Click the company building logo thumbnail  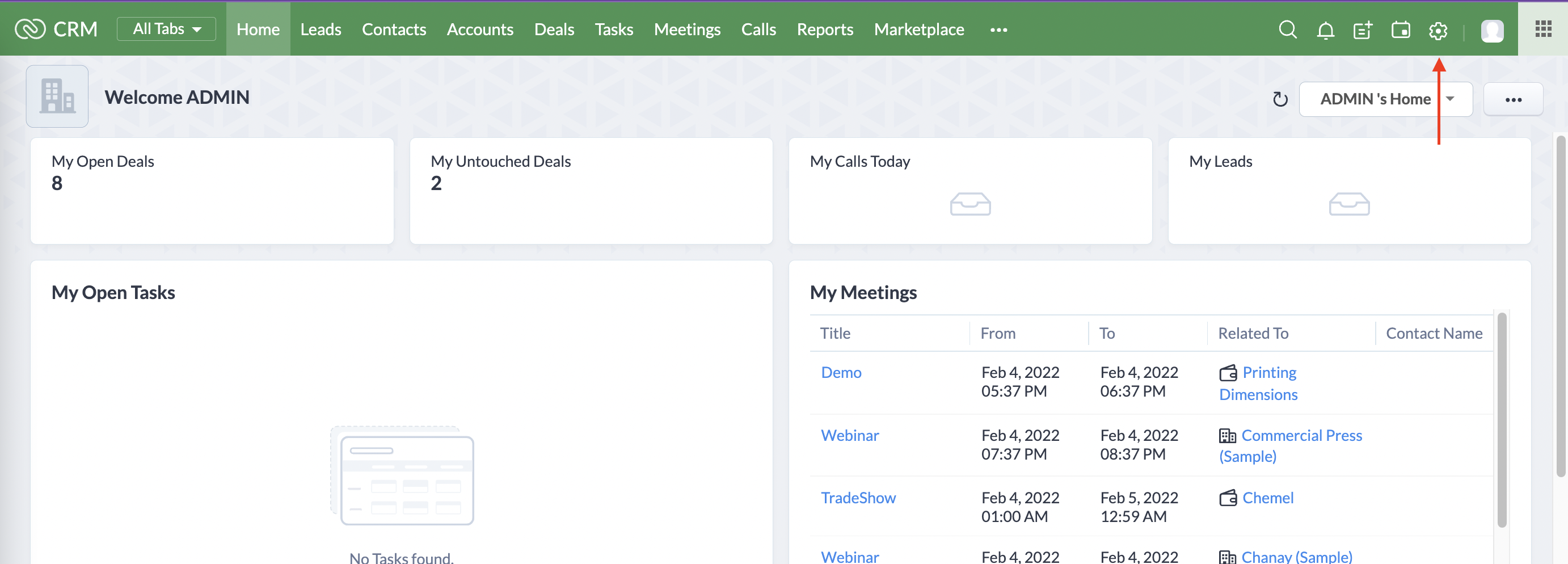tap(57, 96)
